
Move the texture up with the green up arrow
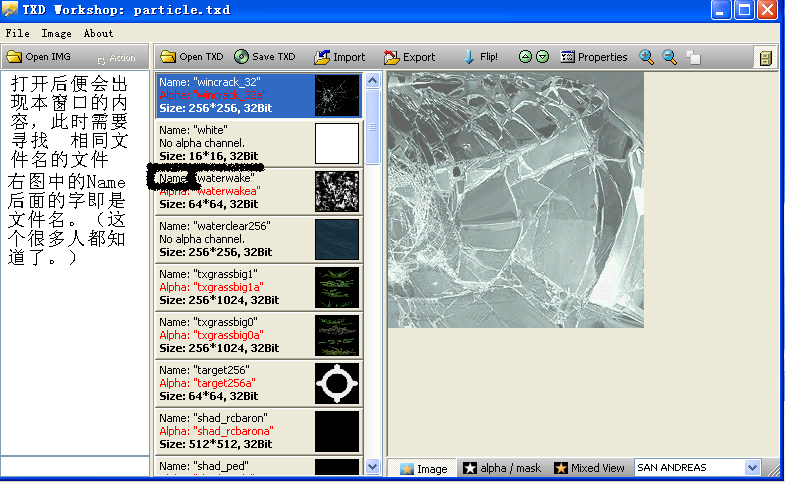pyautogui.click(x=525, y=57)
